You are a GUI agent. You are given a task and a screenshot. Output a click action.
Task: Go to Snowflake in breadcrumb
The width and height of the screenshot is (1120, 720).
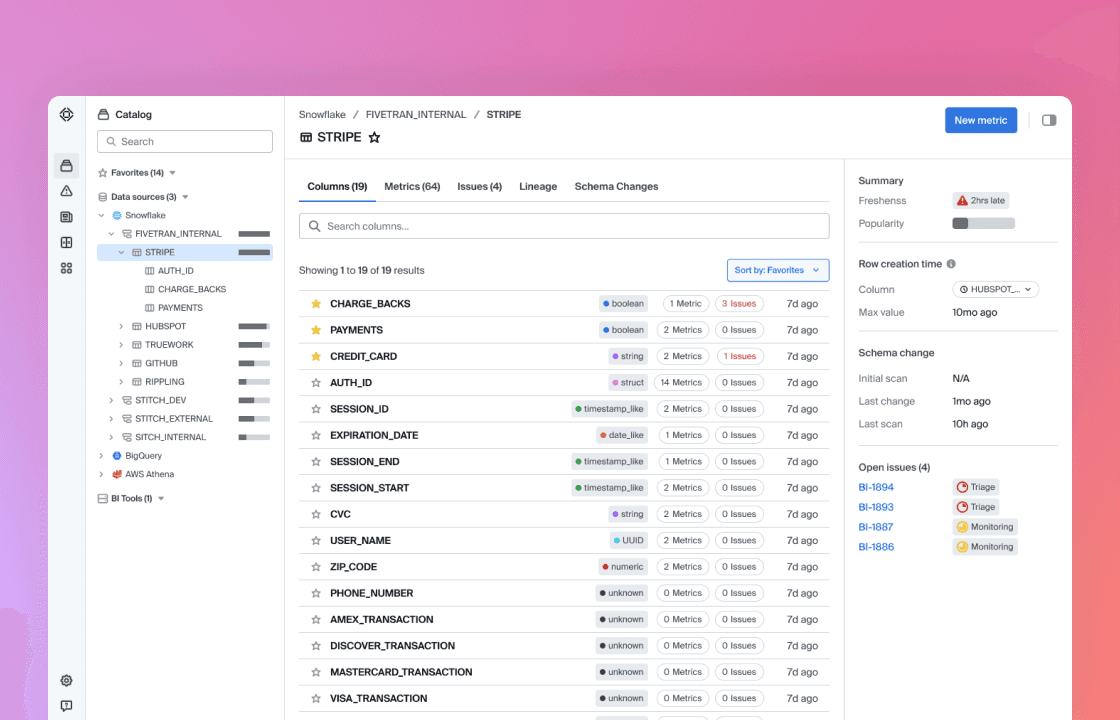[x=322, y=114]
